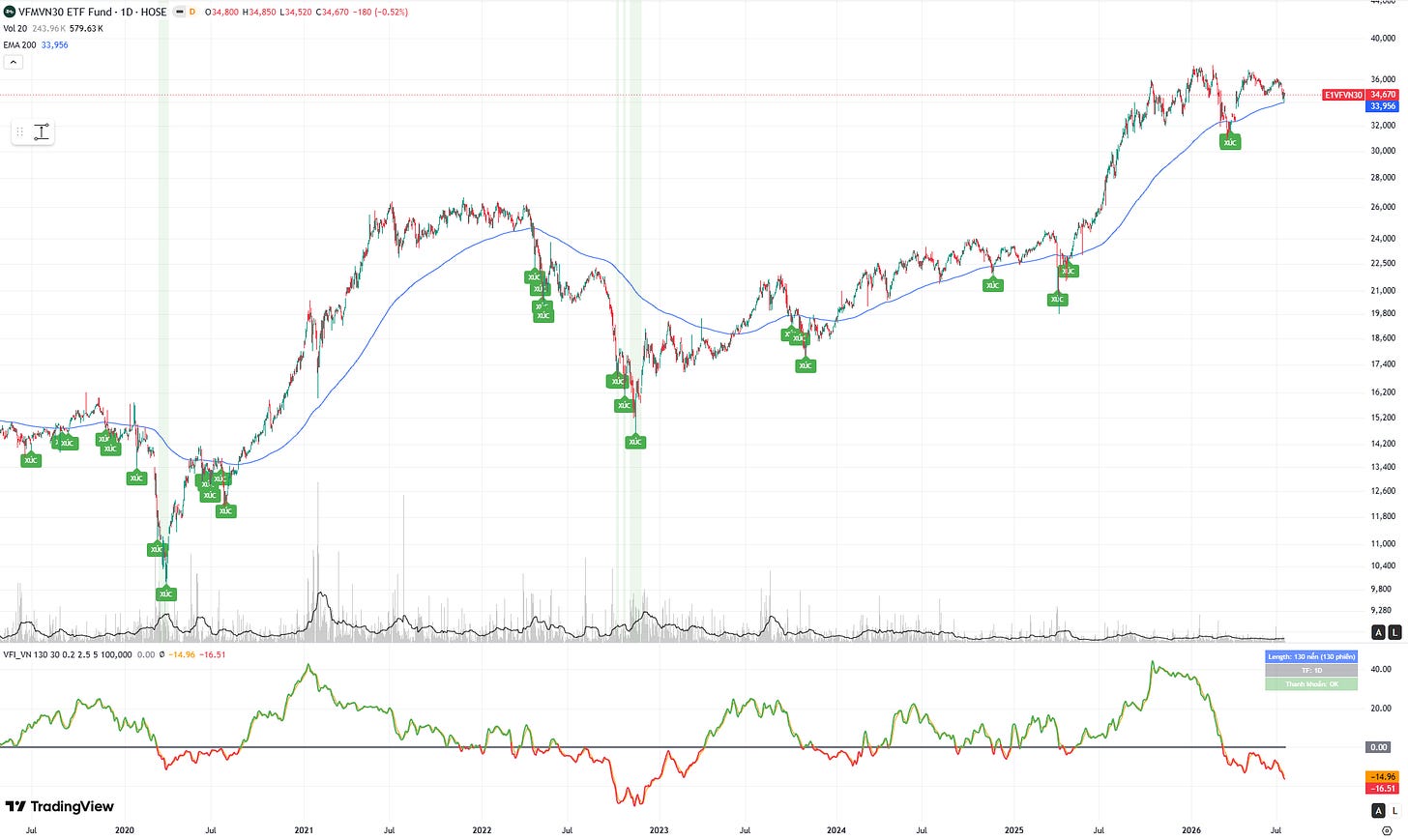Image resolution: width=1408 pixels, height=840 pixels.
Task: Click the 40.00 label on the indicator axis
Action: click(1381, 669)
